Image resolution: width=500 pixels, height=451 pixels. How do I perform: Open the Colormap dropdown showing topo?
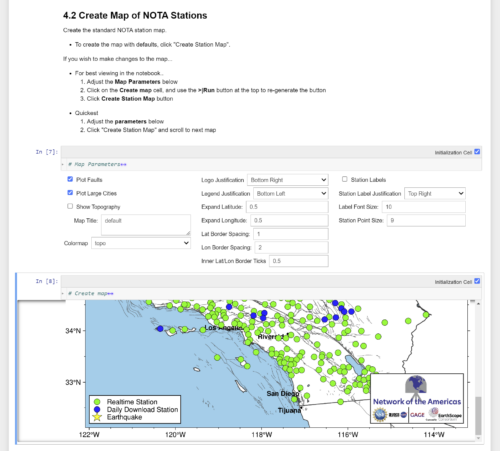coord(141,243)
